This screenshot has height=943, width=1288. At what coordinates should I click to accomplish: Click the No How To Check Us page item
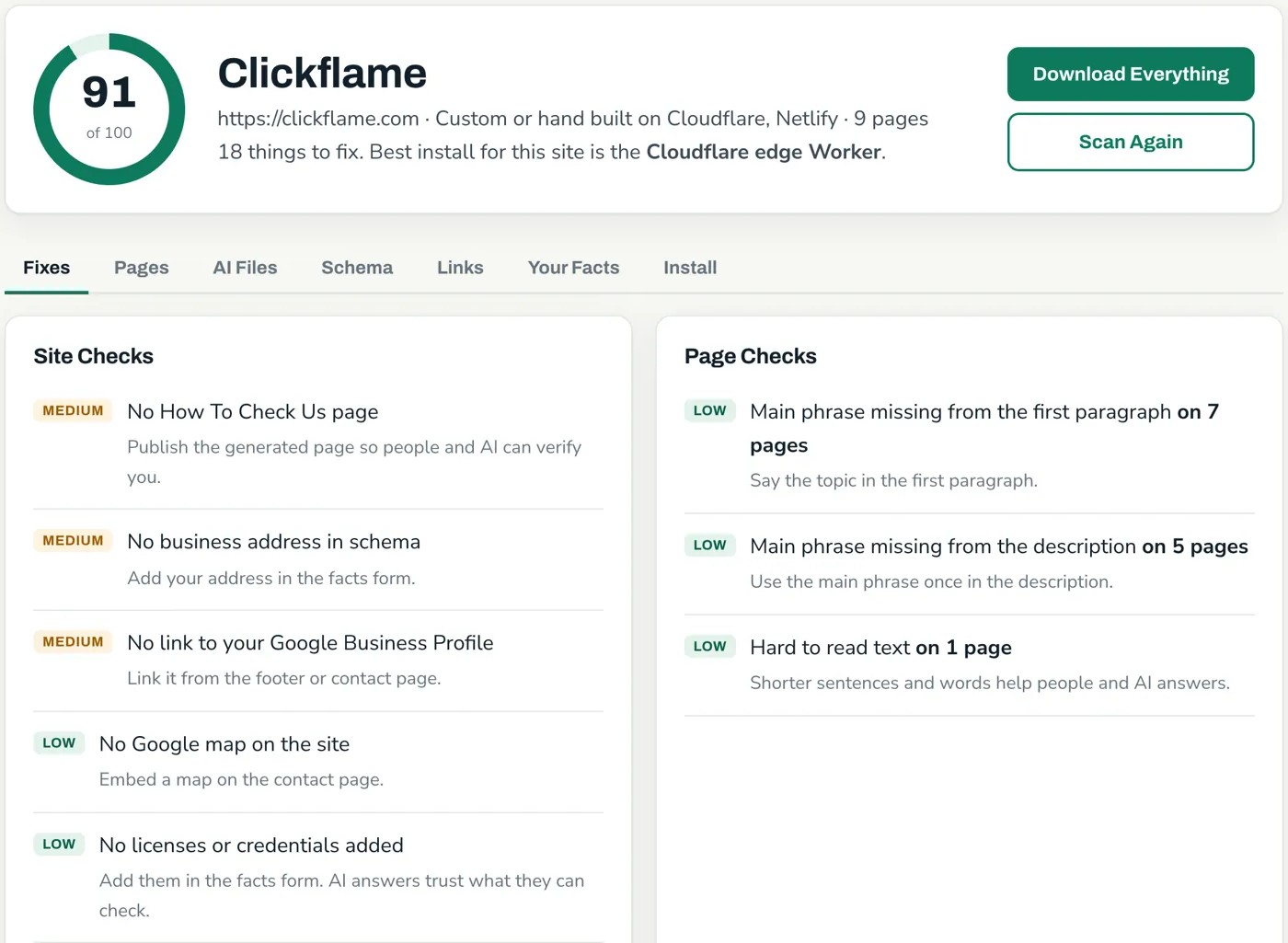[x=253, y=411]
